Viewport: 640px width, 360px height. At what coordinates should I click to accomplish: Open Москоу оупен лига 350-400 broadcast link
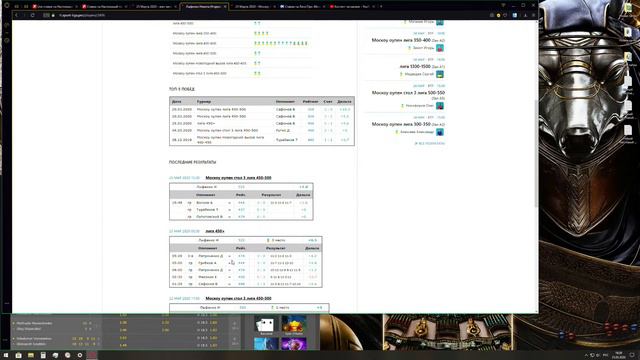(x=401, y=40)
